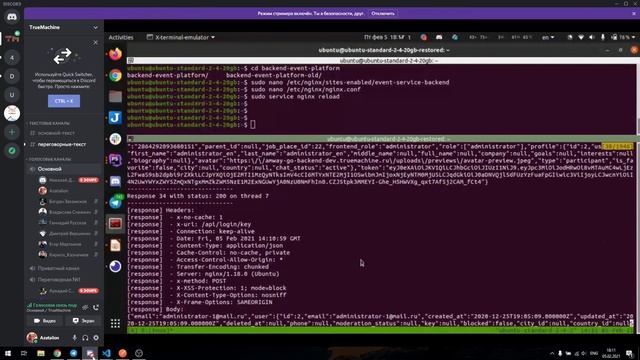The width and height of the screenshot is (640, 360).
Task: Open Activities in the Ubuntu top bar
Action: point(121,37)
